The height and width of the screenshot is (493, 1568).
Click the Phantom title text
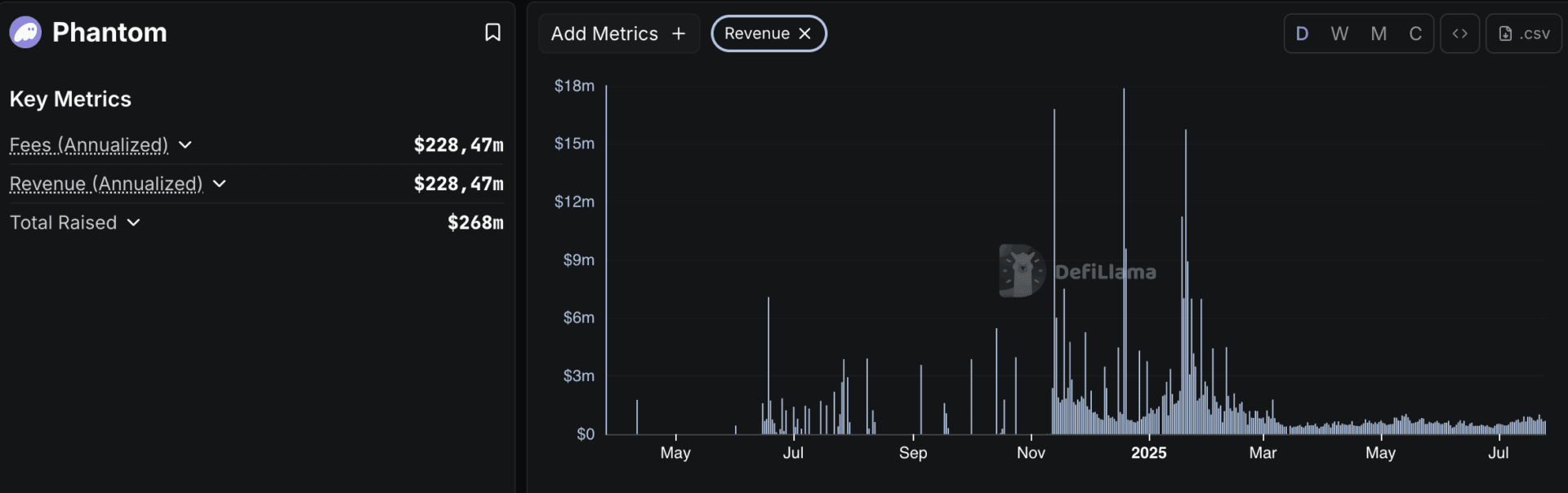109,33
